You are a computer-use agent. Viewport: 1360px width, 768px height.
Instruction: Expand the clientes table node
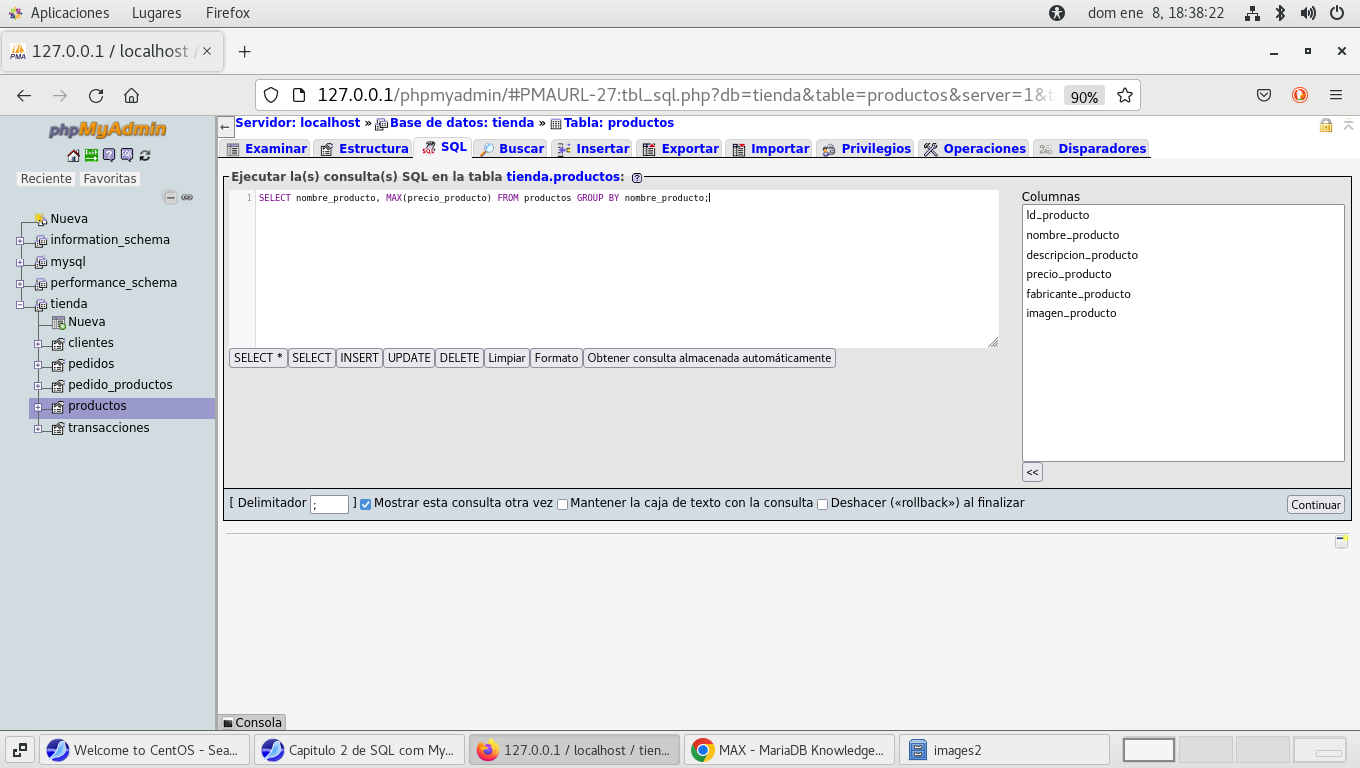[38, 344]
